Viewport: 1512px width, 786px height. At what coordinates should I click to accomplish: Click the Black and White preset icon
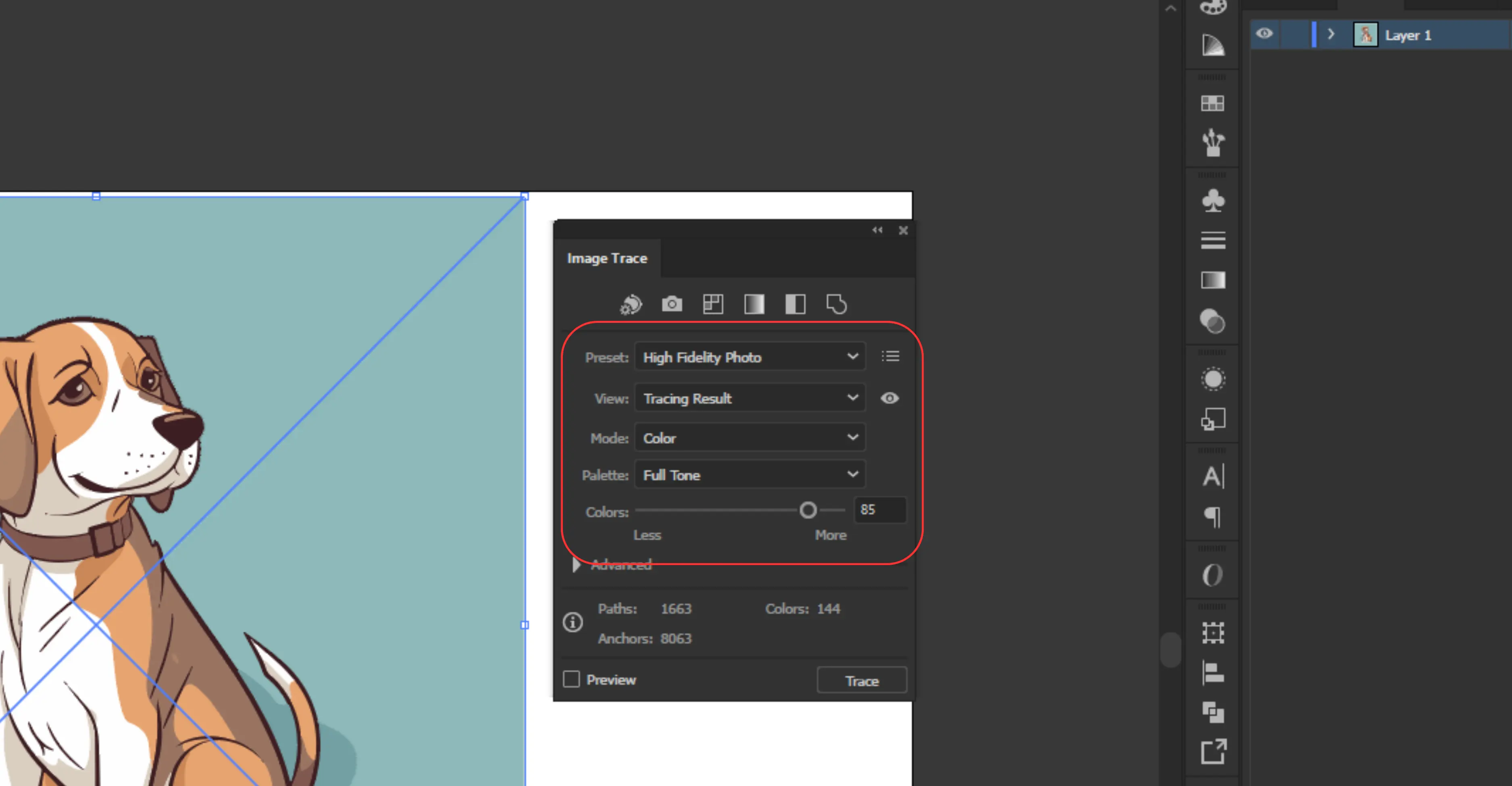coord(796,304)
